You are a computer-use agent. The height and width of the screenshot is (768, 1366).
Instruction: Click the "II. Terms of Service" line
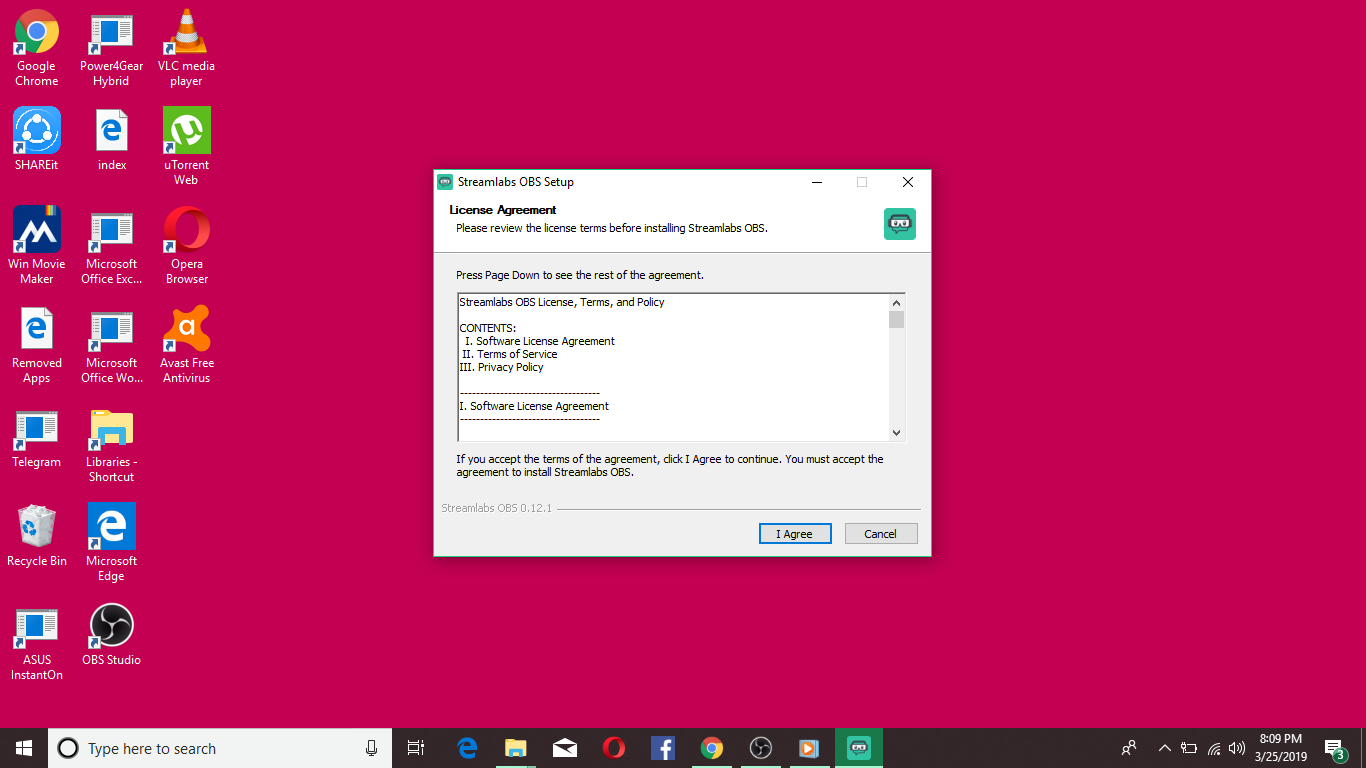(x=509, y=354)
